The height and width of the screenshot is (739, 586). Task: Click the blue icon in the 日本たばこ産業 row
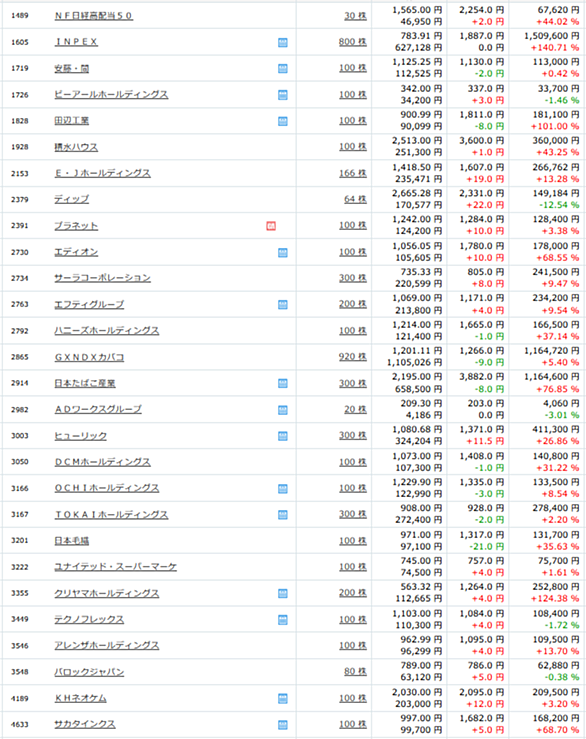click(x=283, y=384)
